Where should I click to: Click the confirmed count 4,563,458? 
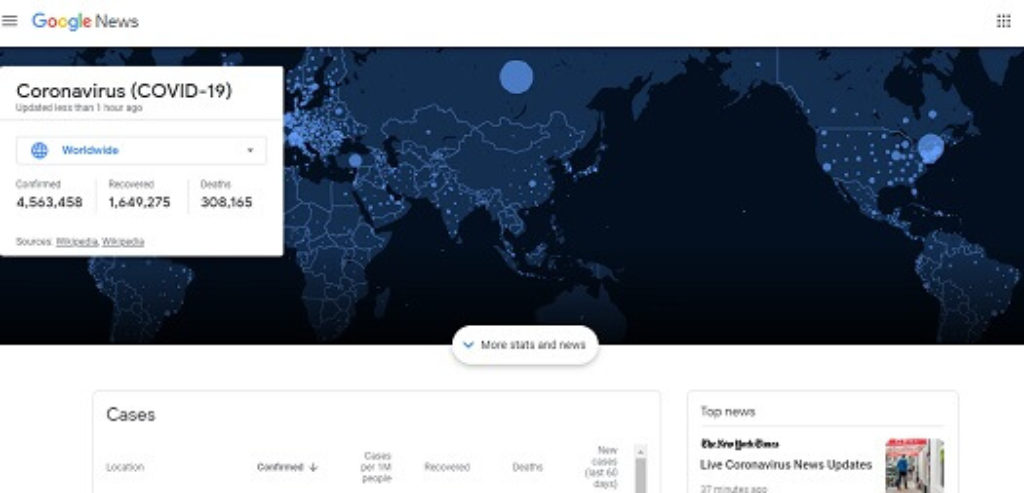pyautogui.click(x=50, y=202)
